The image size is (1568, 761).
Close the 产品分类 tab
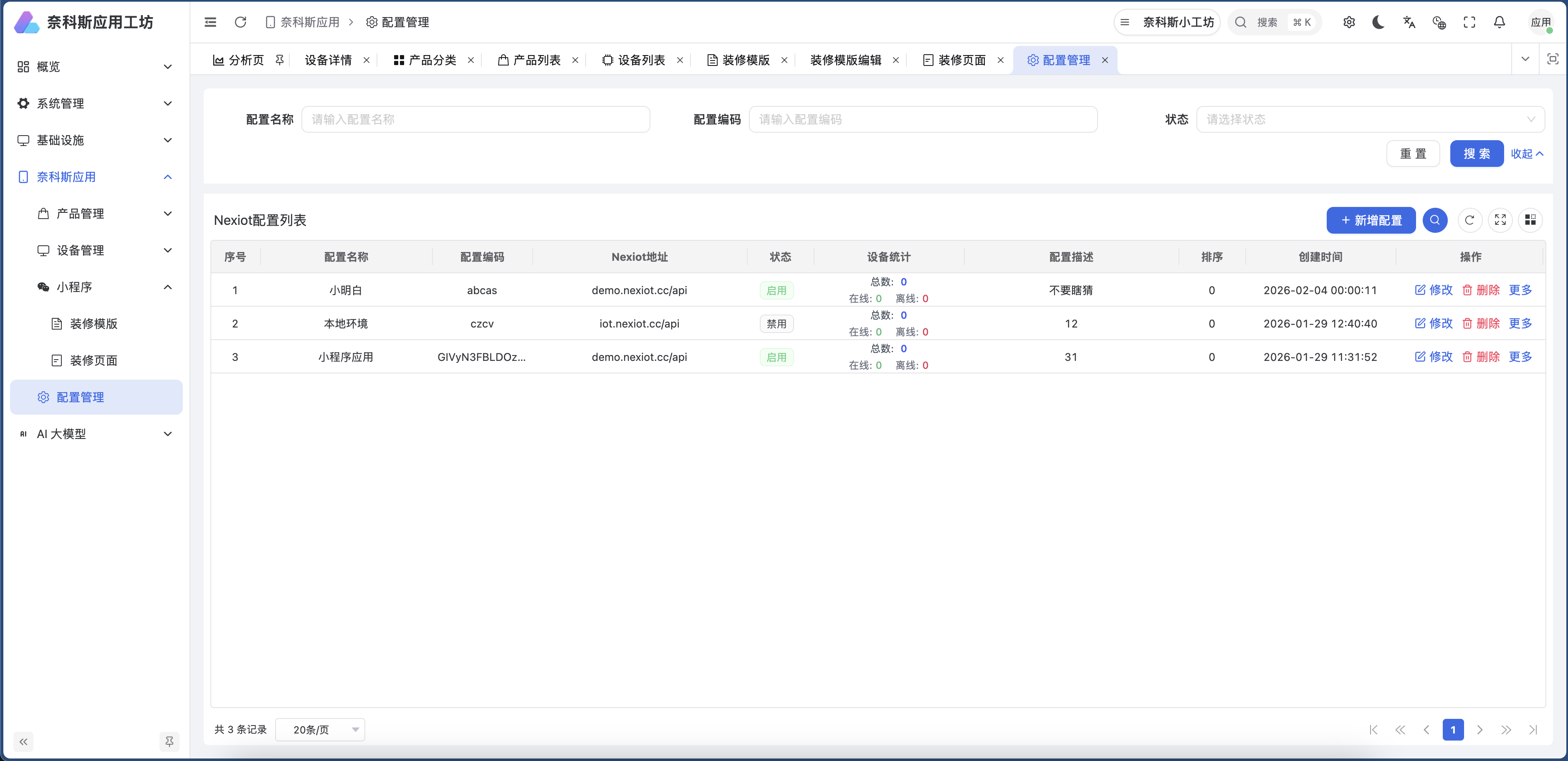[x=470, y=60]
